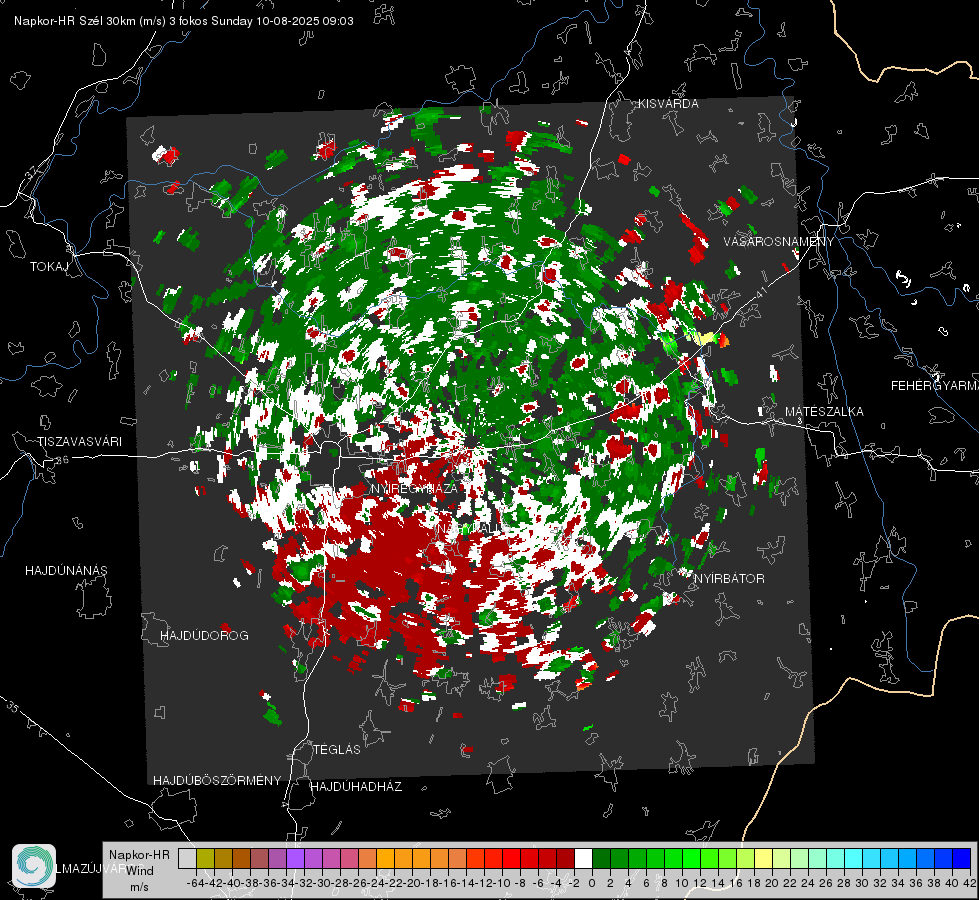This screenshot has height=900, width=979.
Task: Click the NYÍRBÁTOR town label
Action: pos(729,579)
